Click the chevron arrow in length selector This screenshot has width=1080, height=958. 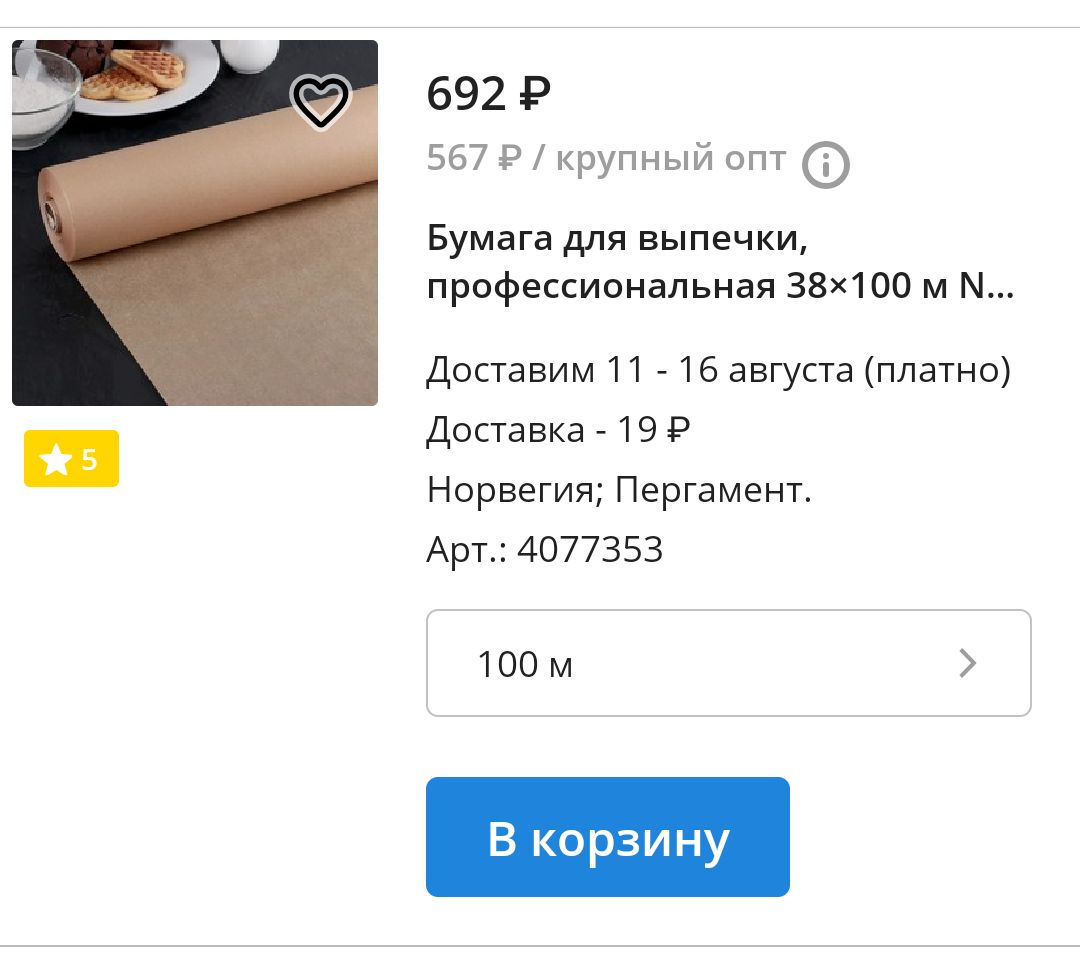968,663
